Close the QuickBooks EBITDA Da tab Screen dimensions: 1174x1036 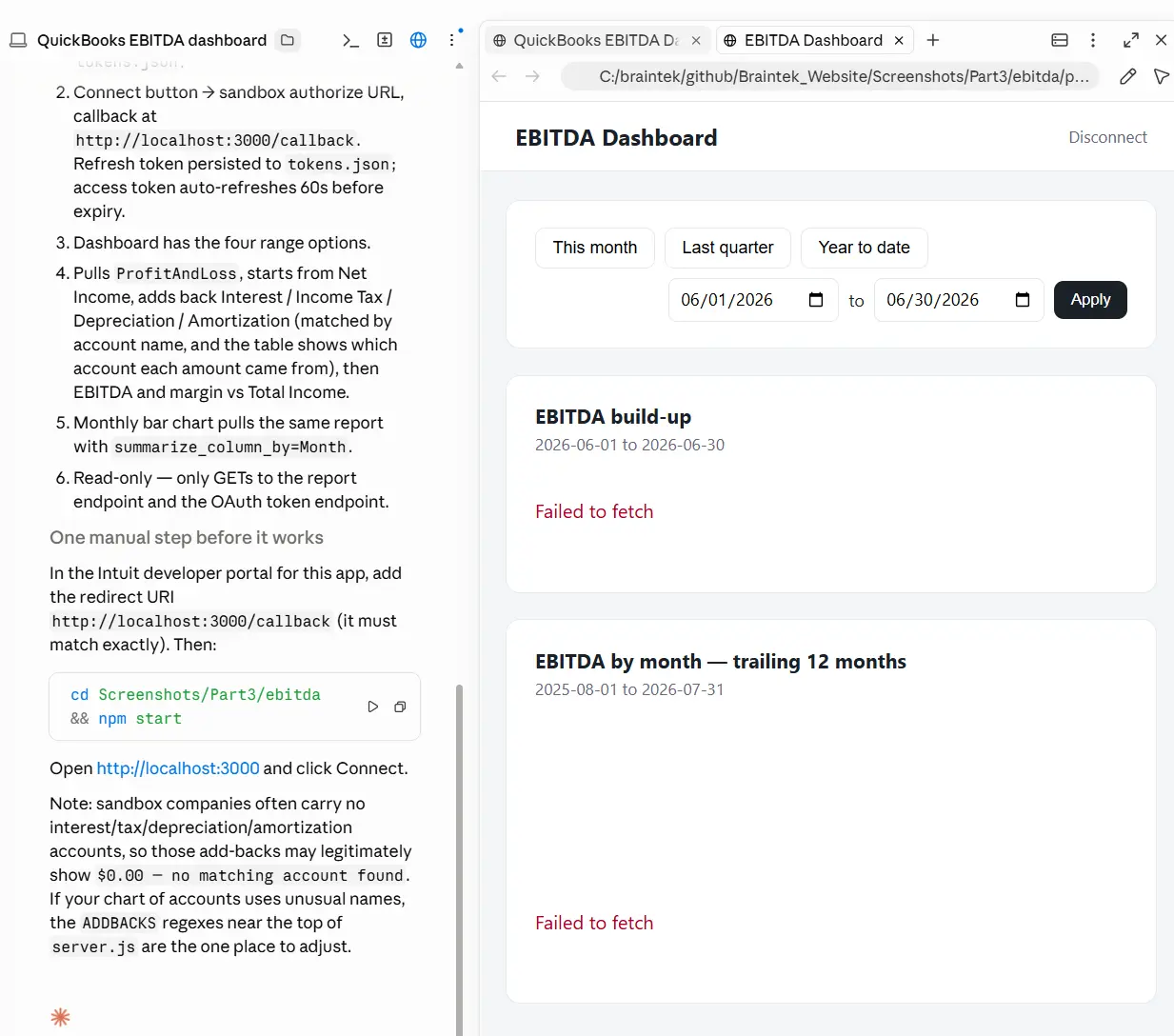point(696,40)
